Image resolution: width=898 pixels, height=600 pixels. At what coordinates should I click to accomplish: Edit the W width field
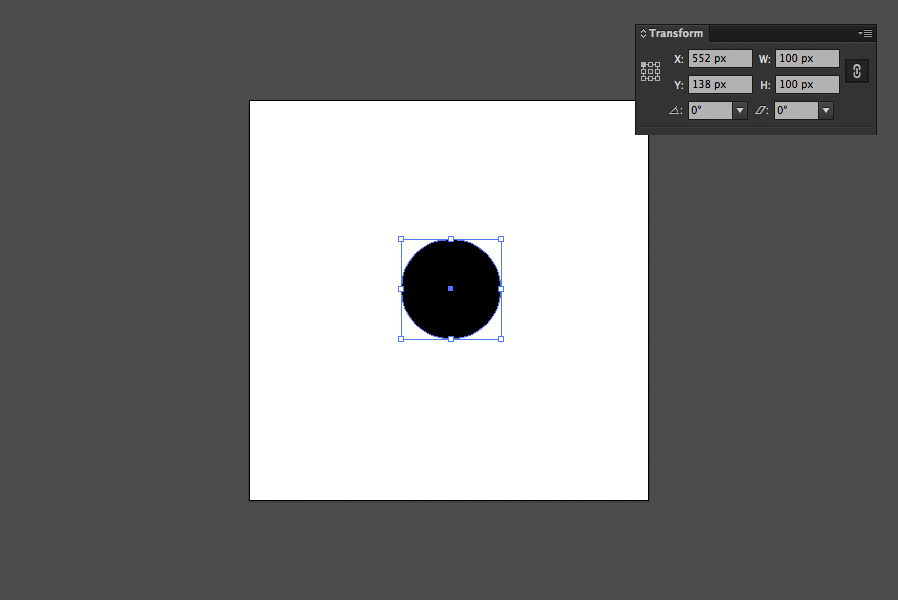(x=807, y=58)
